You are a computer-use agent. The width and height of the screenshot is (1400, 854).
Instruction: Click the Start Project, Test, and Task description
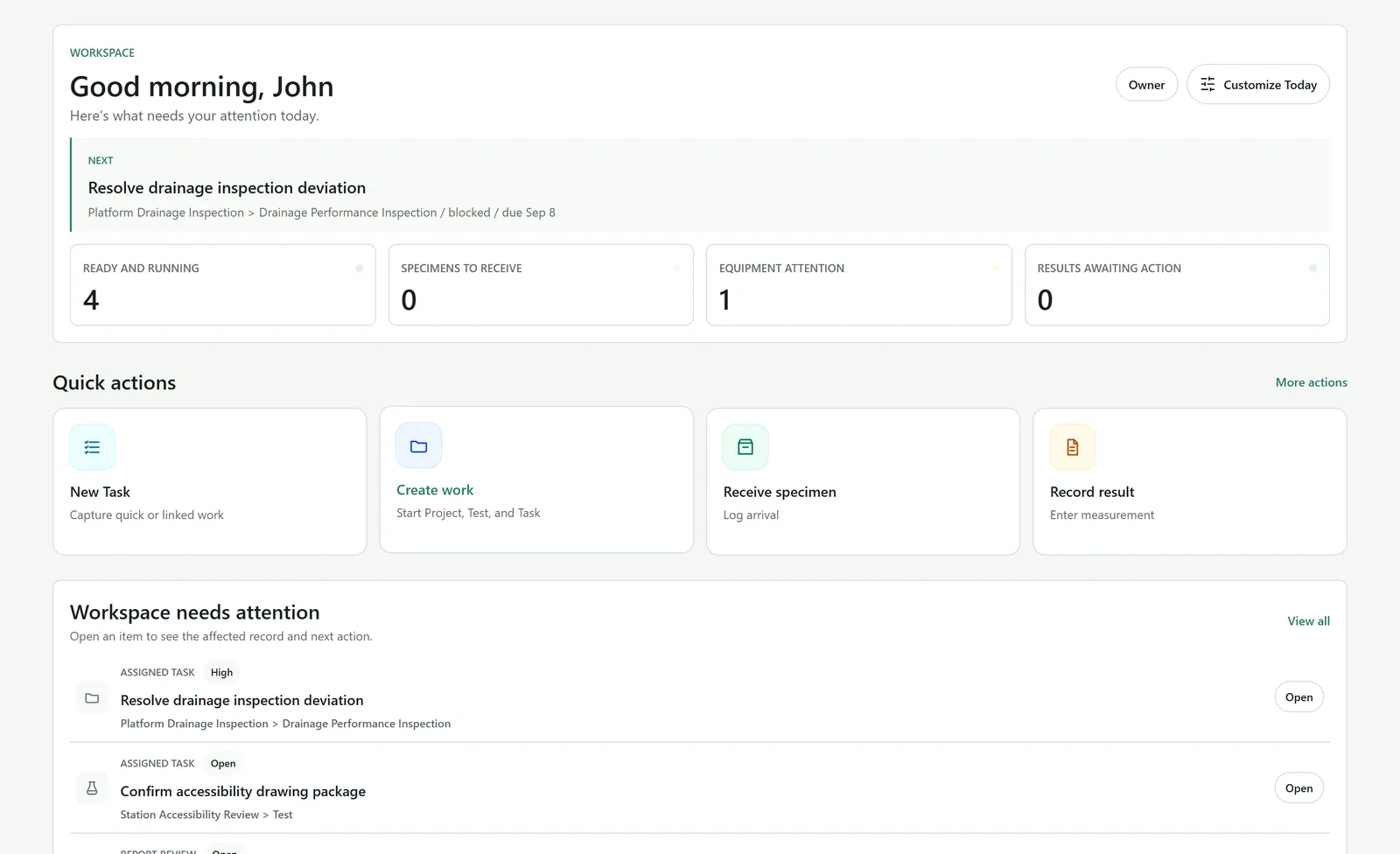click(x=468, y=513)
